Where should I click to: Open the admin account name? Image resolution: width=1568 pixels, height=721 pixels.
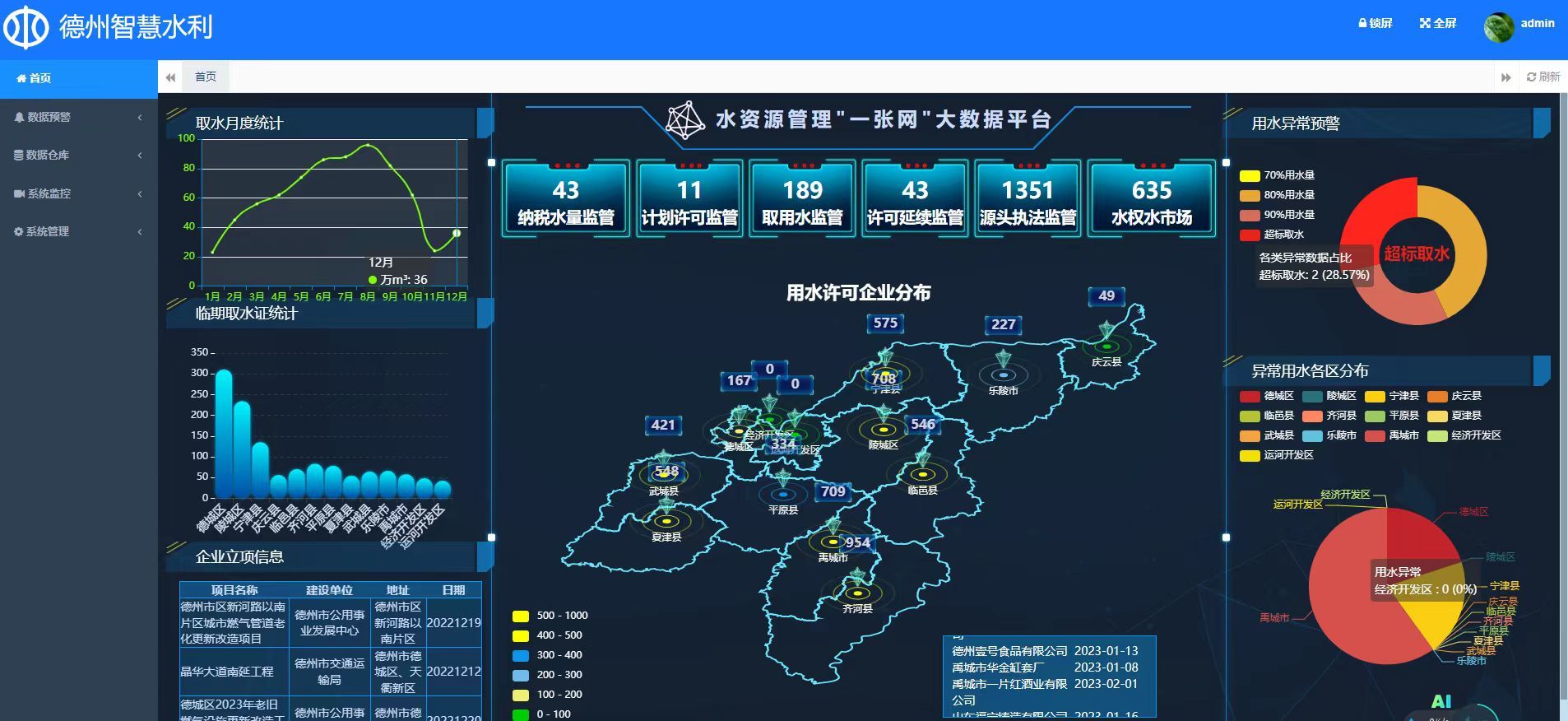pos(1537,23)
